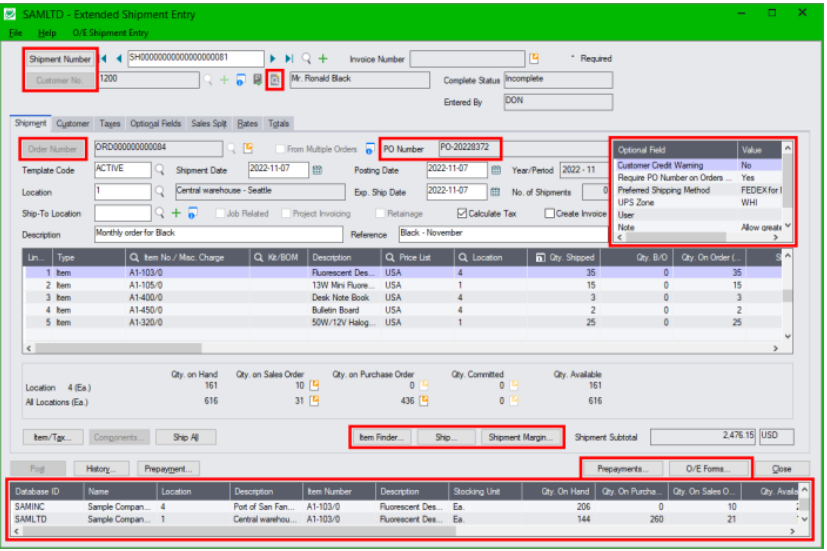The width and height of the screenshot is (827, 551).
Task: Go to last shipment record arrow
Action: point(289,59)
